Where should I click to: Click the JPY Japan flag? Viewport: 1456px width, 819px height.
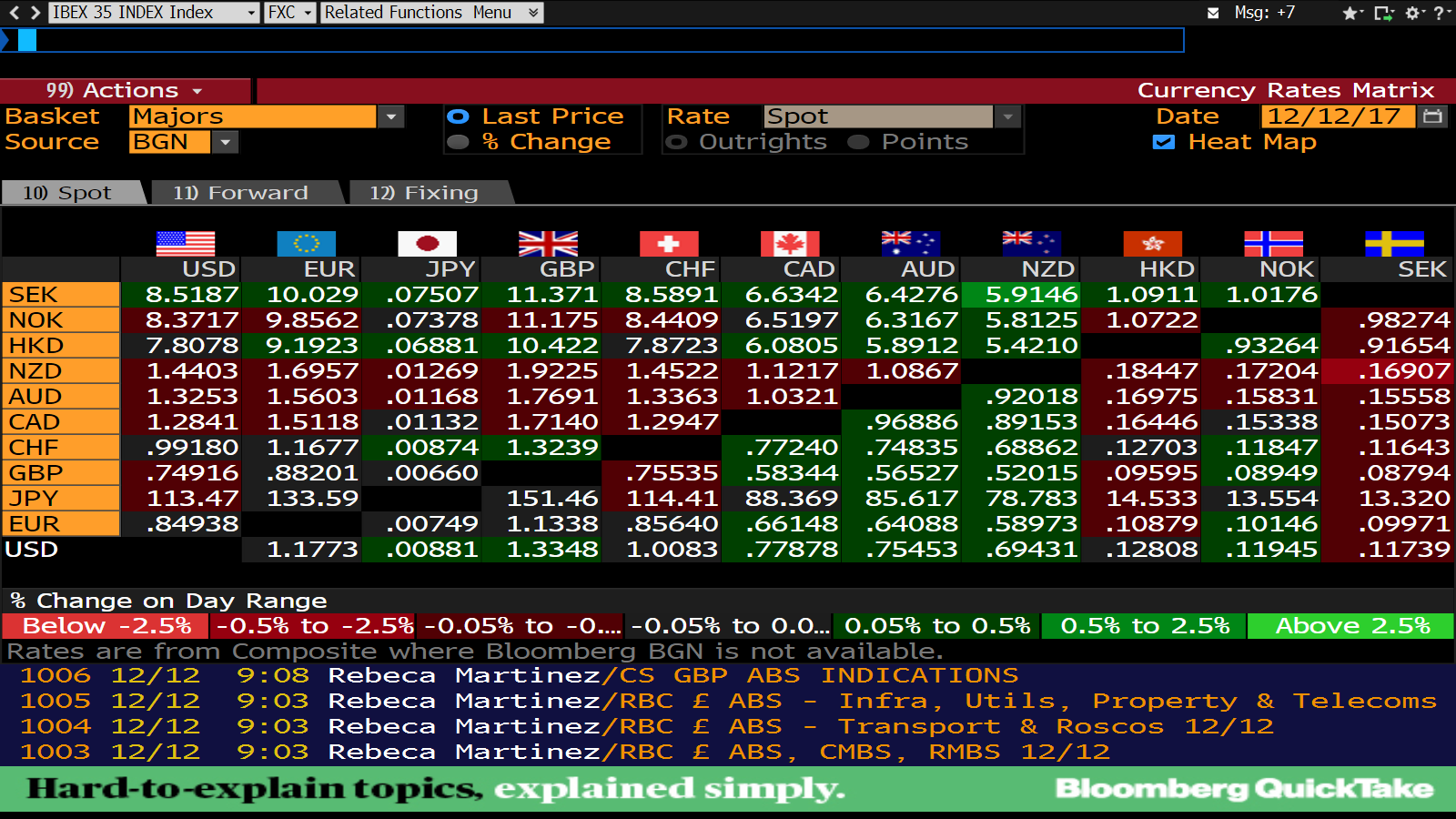click(x=428, y=243)
